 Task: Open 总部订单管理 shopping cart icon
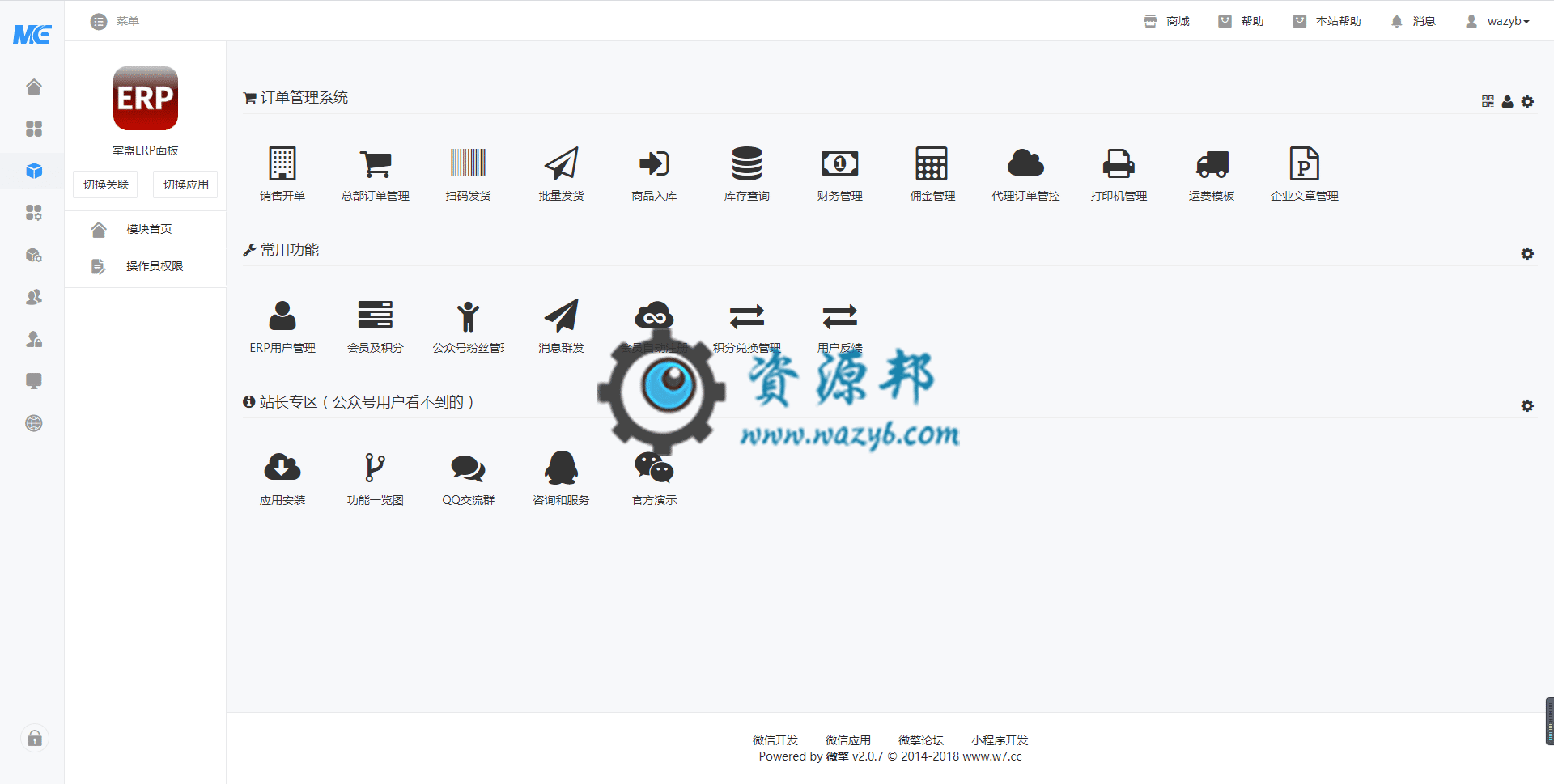tap(376, 163)
